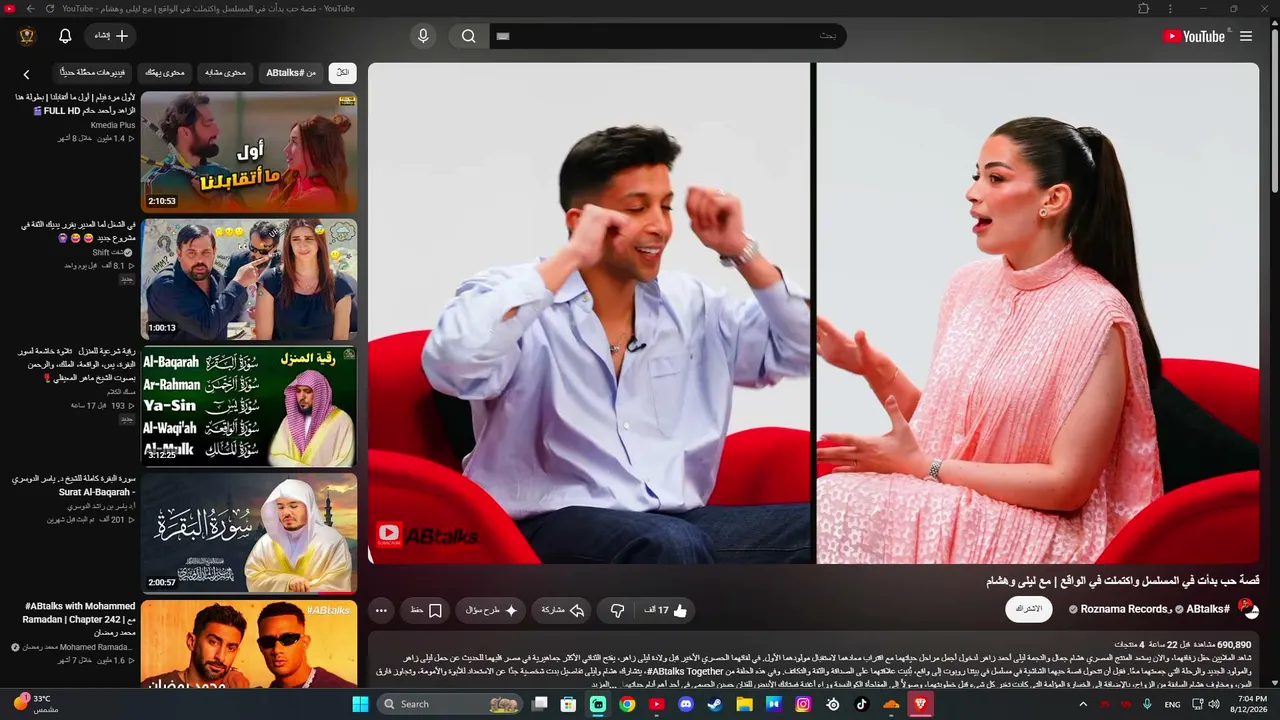The height and width of the screenshot is (720, 1280).
Task: Open the notifications bell
Action: 65,36
